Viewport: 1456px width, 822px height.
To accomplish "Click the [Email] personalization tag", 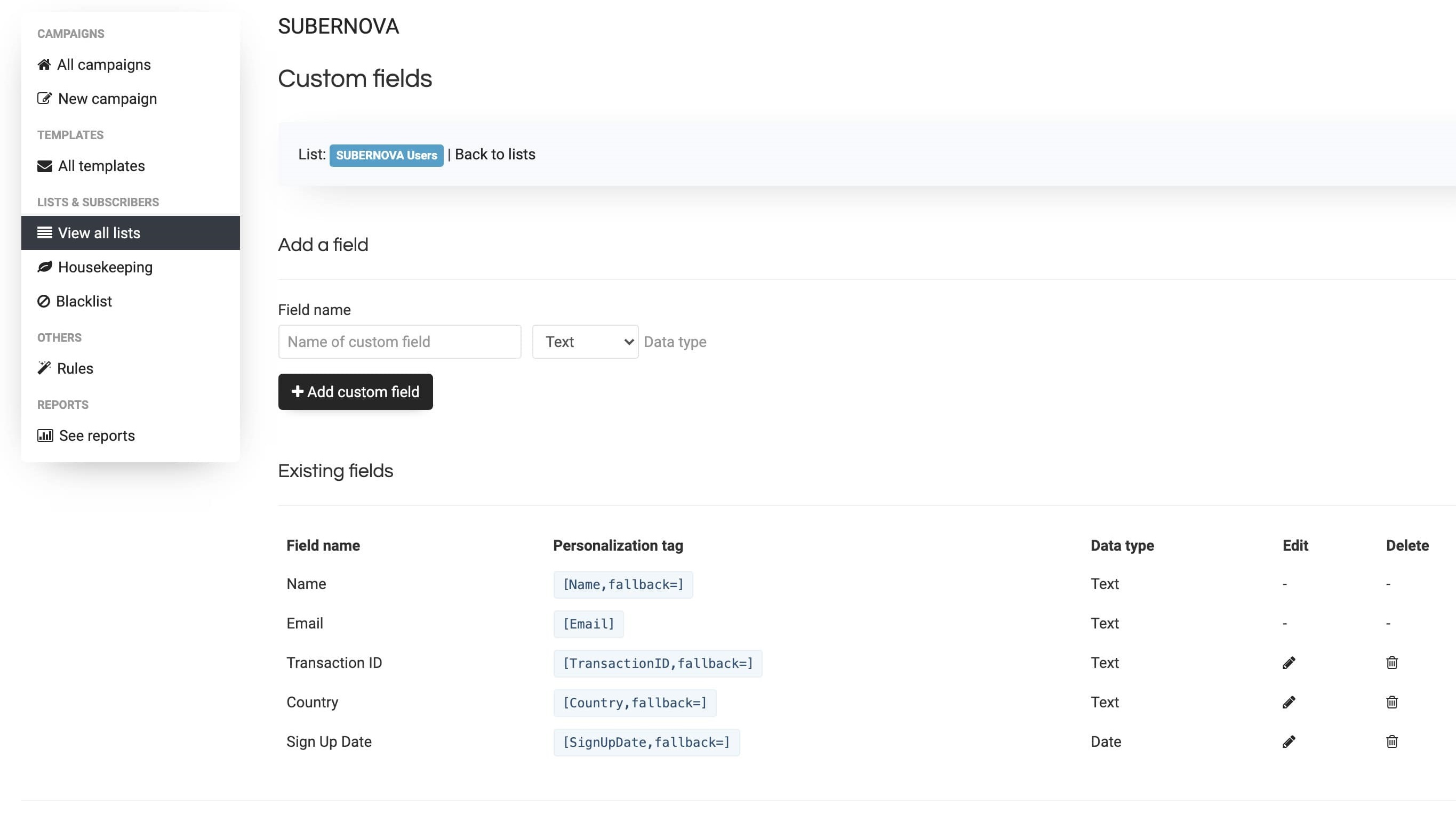I will tap(588, 624).
